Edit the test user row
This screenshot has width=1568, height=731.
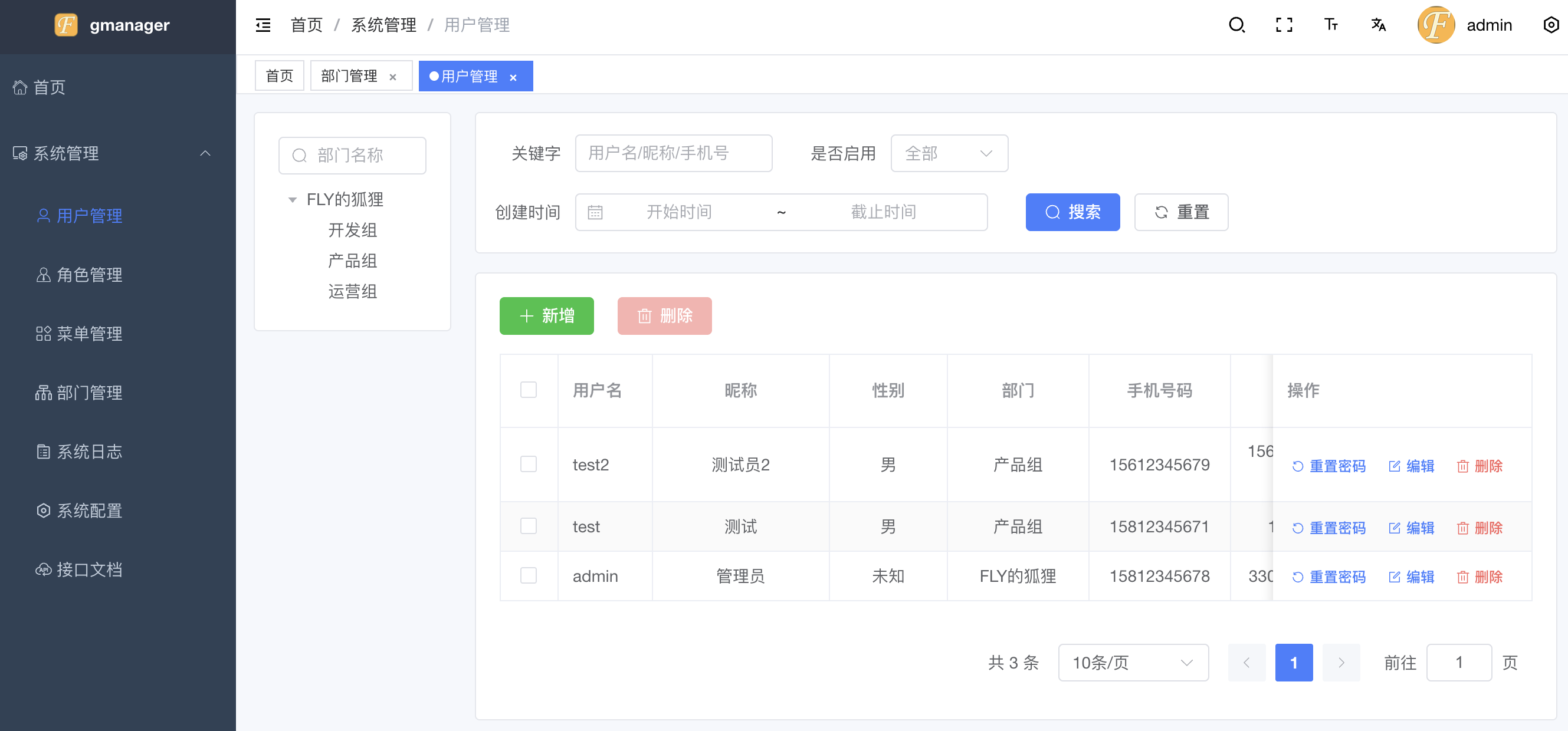(x=1412, y=528)
